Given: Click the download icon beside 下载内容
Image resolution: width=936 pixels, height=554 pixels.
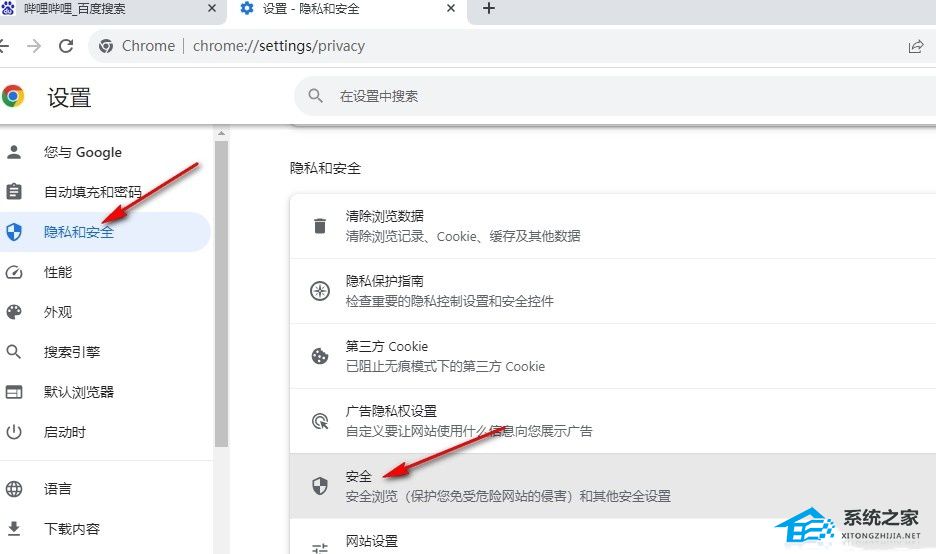Looking at the screenshot, I should click(14, 529).
